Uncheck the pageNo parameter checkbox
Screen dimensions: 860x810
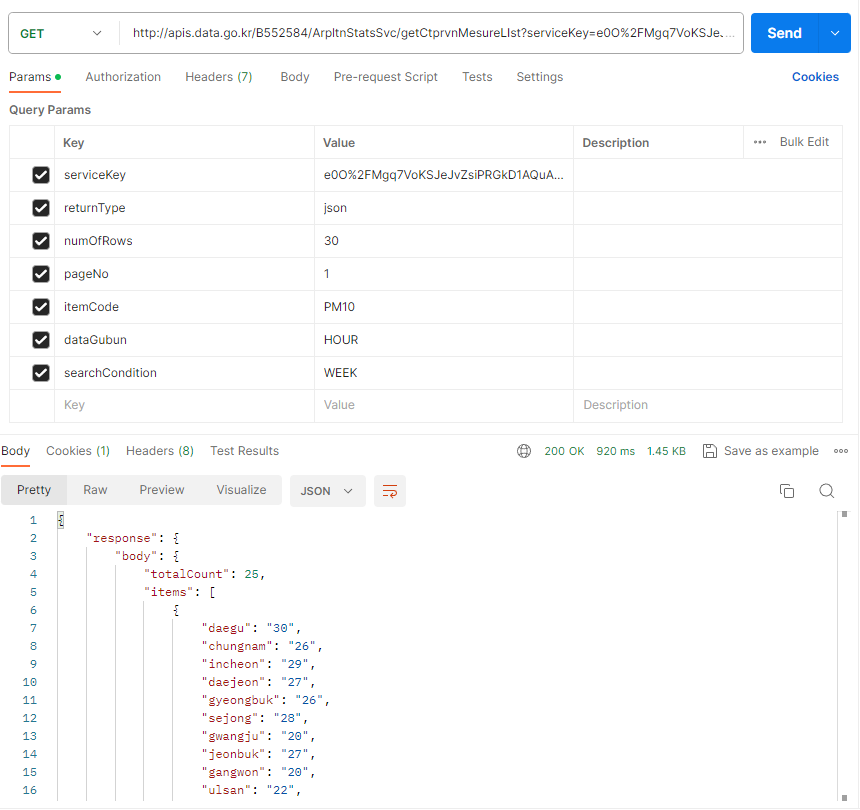(x=41, y=274)
